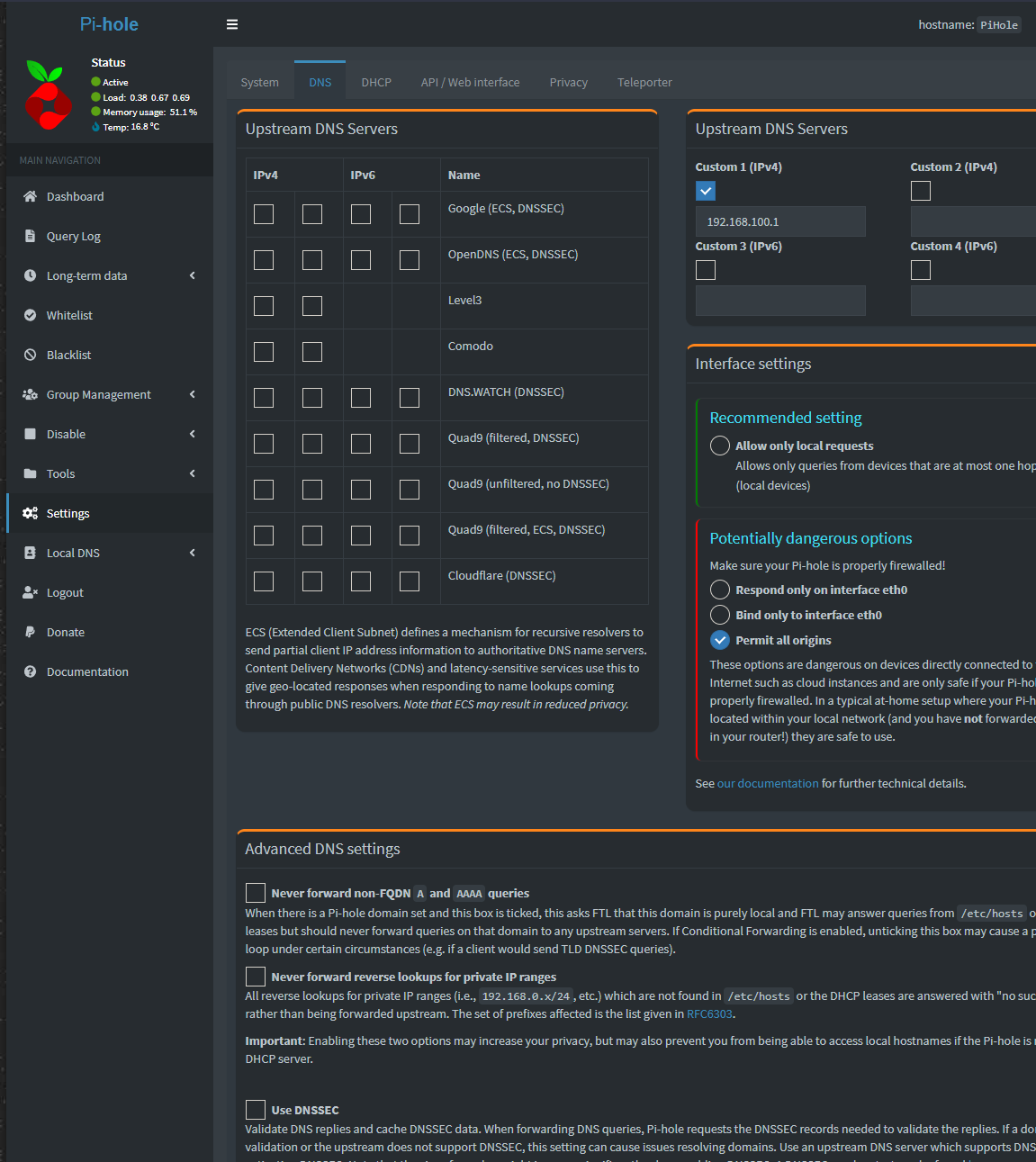Screen dimensions: 1036x1162
Task: Toggle the sidebar hamburger menu icon
Action: 232,24
